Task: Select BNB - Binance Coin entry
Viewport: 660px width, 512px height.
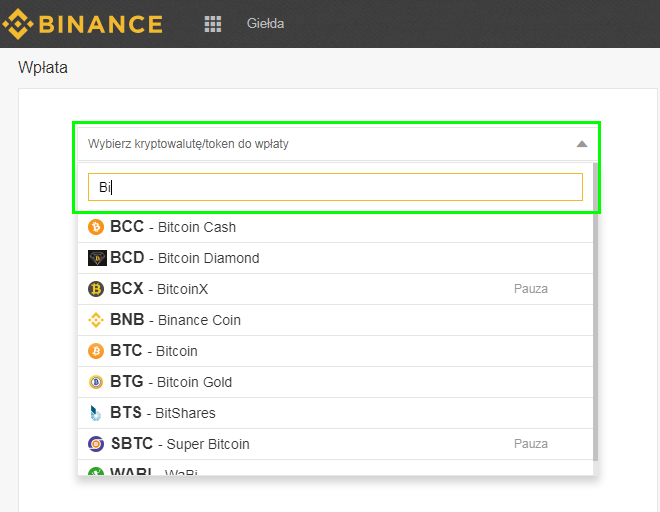Action: click(335, 320)
